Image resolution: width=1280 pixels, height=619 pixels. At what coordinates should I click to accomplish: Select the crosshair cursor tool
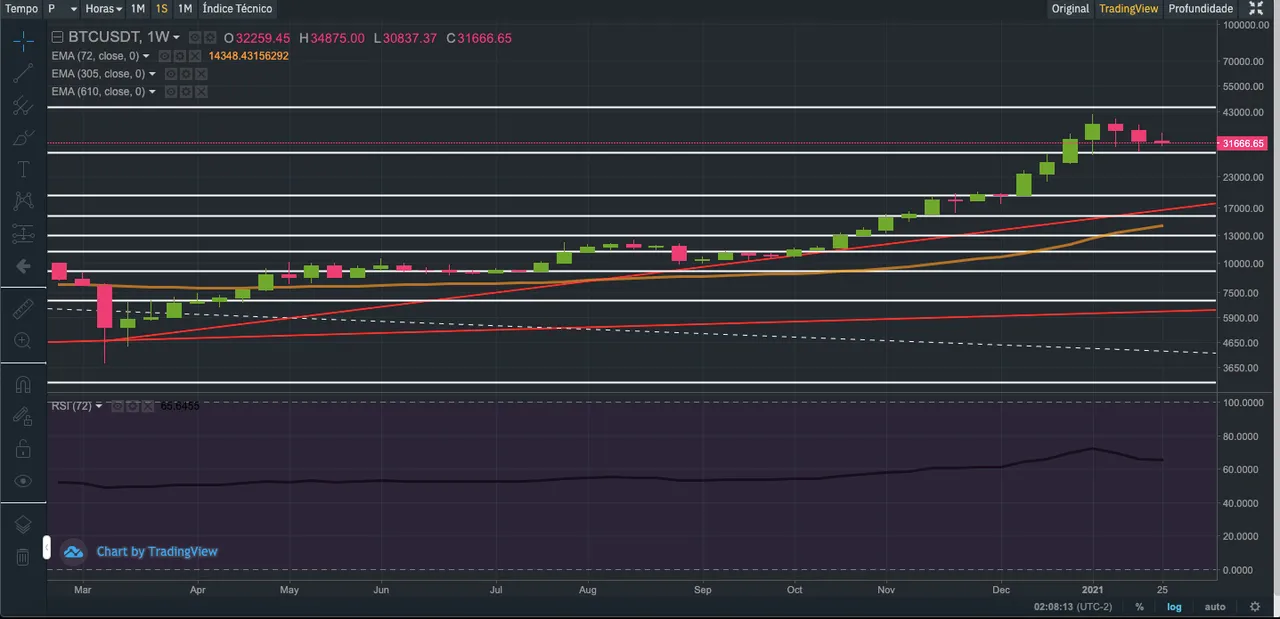tap(23, 41)
